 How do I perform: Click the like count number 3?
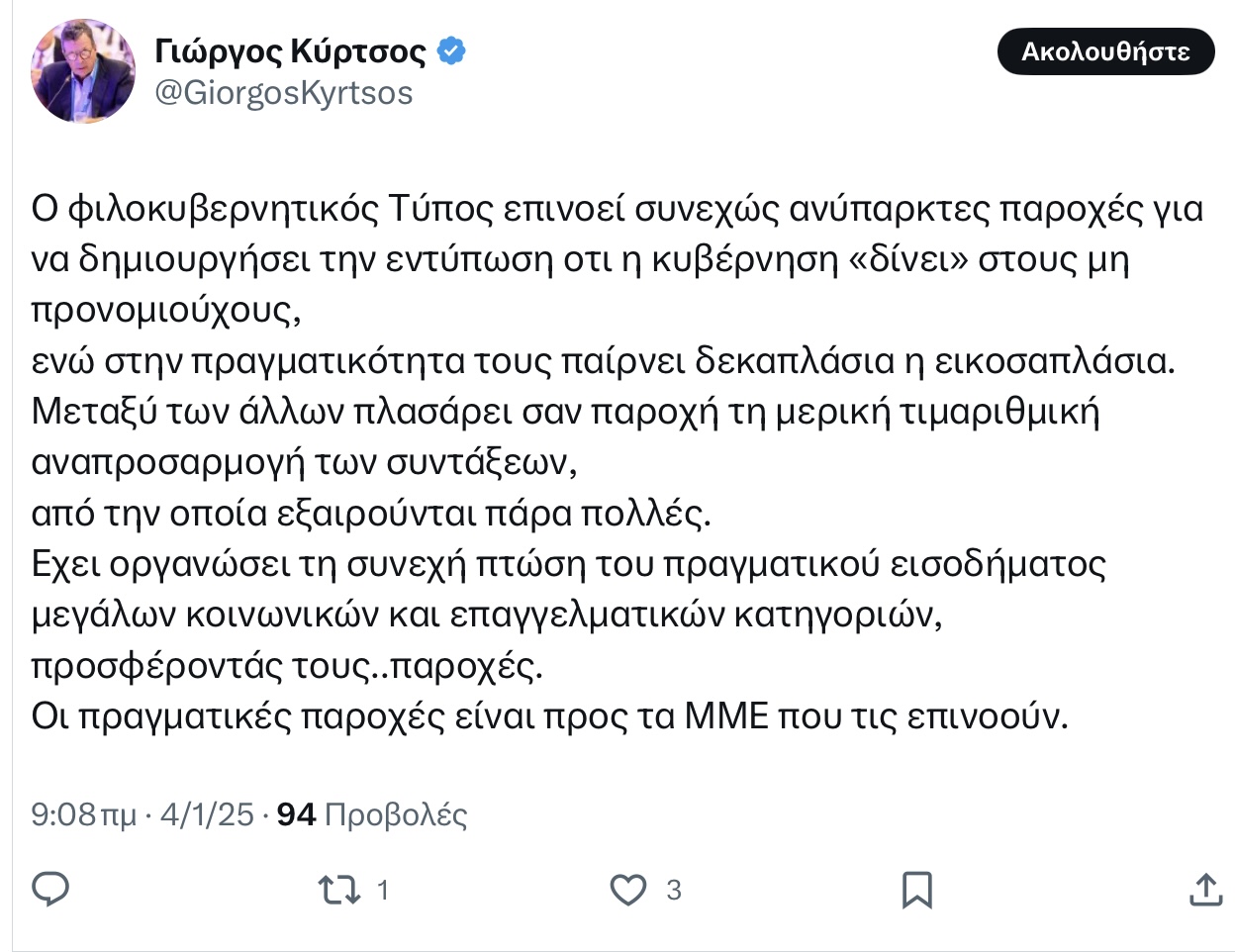(x=674, y=890)
